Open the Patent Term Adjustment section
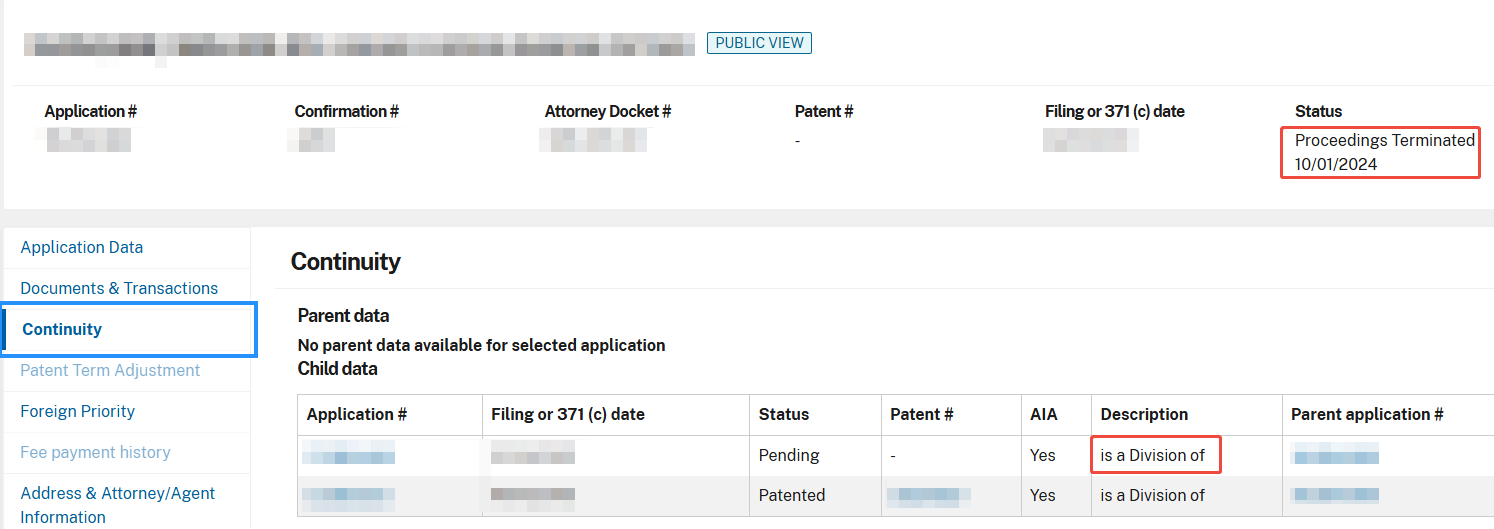The width and height of the screenshot is (1494, 529). coord(110,370)
